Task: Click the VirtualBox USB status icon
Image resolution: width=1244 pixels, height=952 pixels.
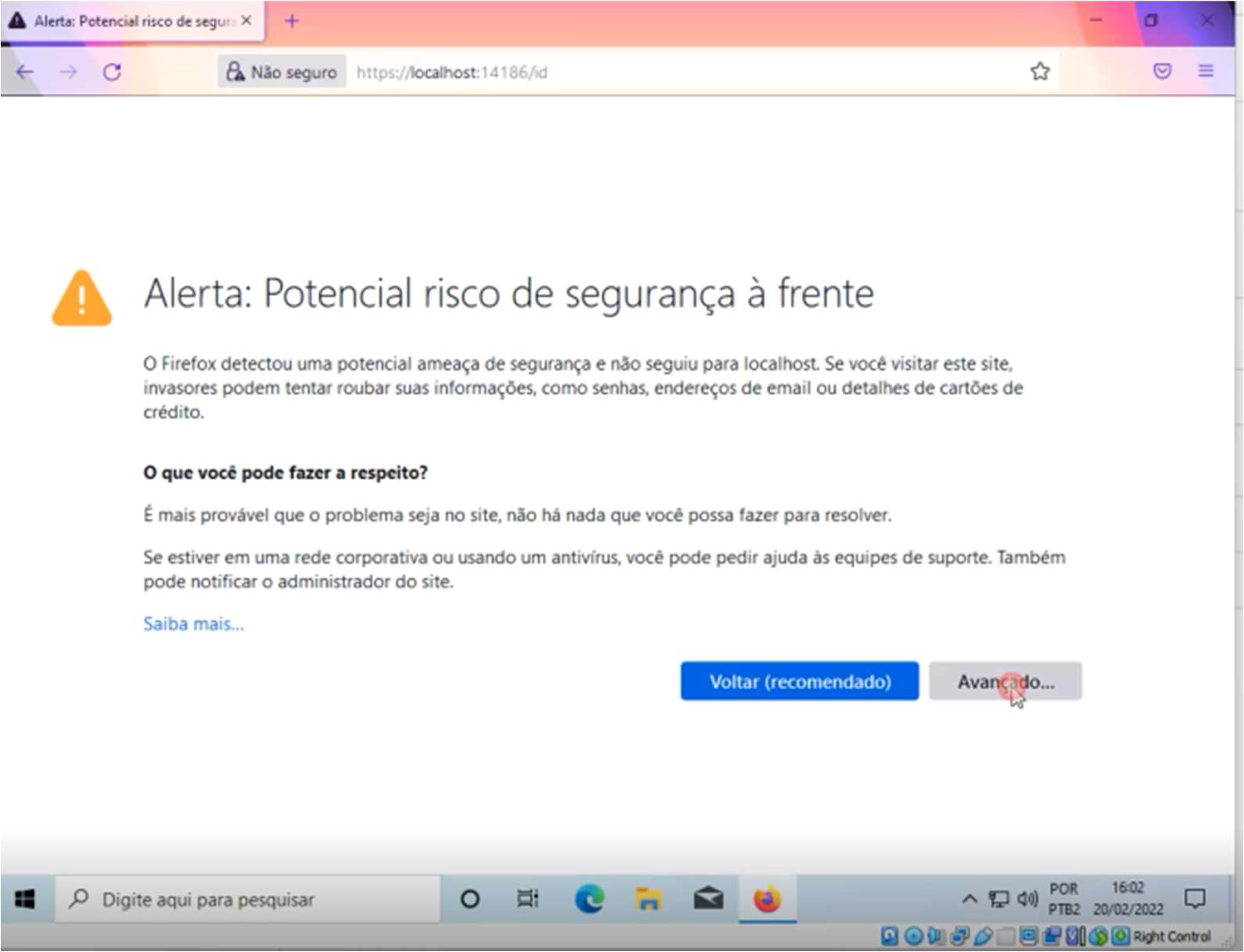Action: pos(983,936)
